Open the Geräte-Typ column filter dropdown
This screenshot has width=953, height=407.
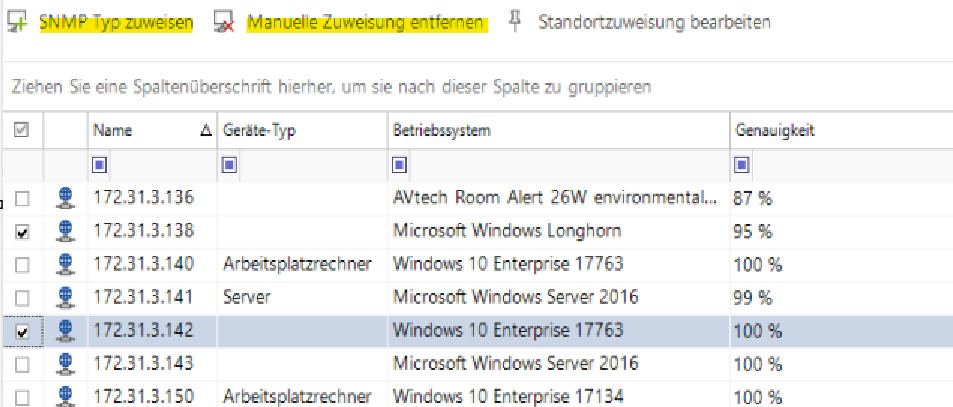point(230,164)
